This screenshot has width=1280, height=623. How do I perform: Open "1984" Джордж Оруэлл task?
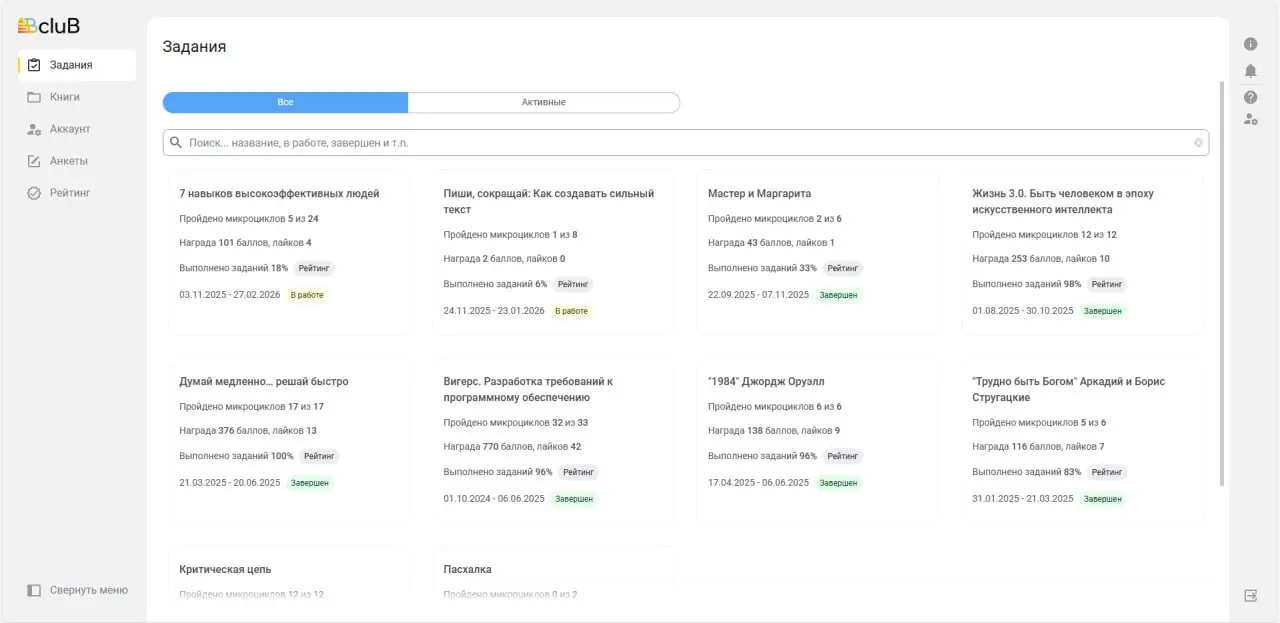point(766,382)
